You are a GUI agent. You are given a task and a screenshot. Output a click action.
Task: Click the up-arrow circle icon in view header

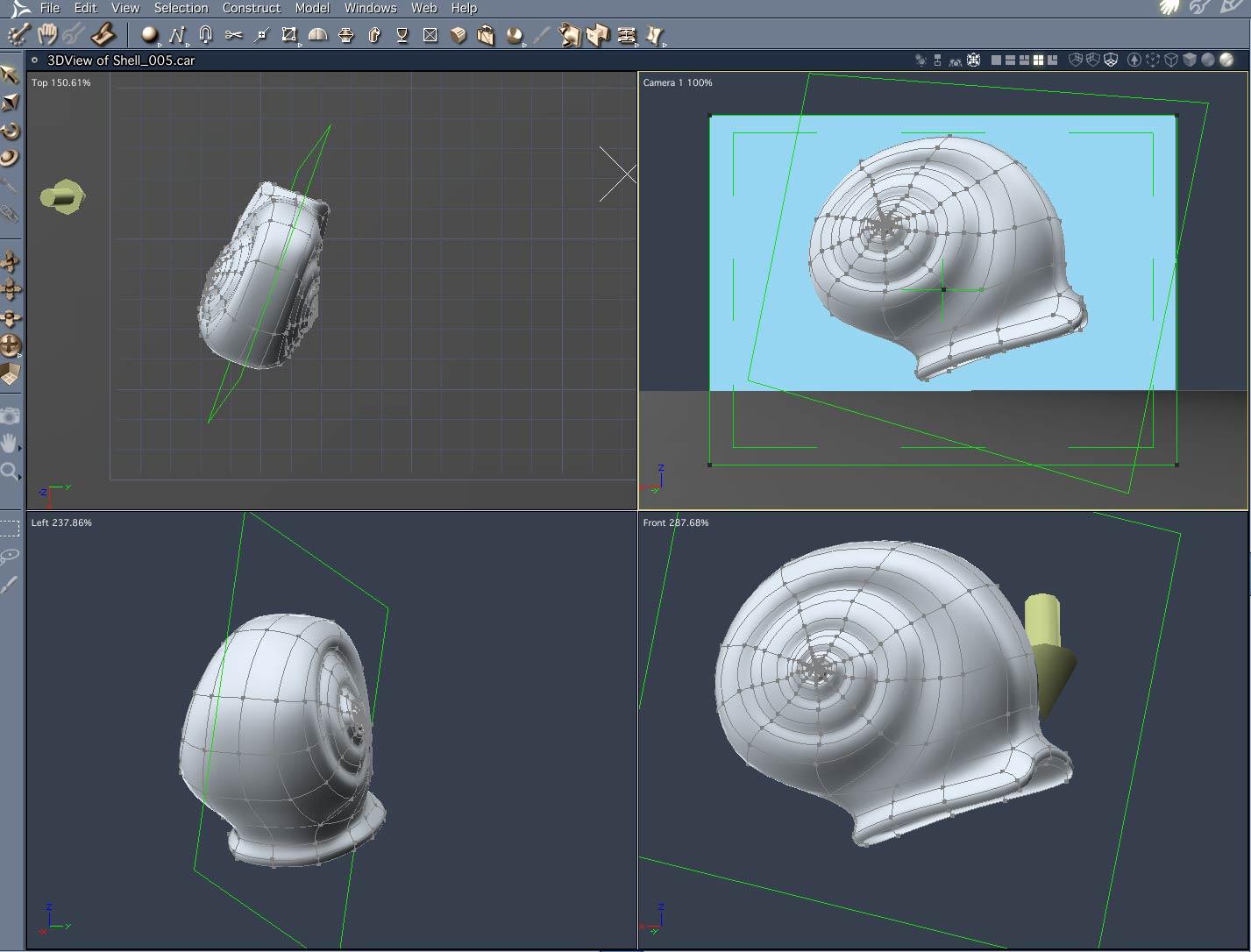tap(1134, 60)
